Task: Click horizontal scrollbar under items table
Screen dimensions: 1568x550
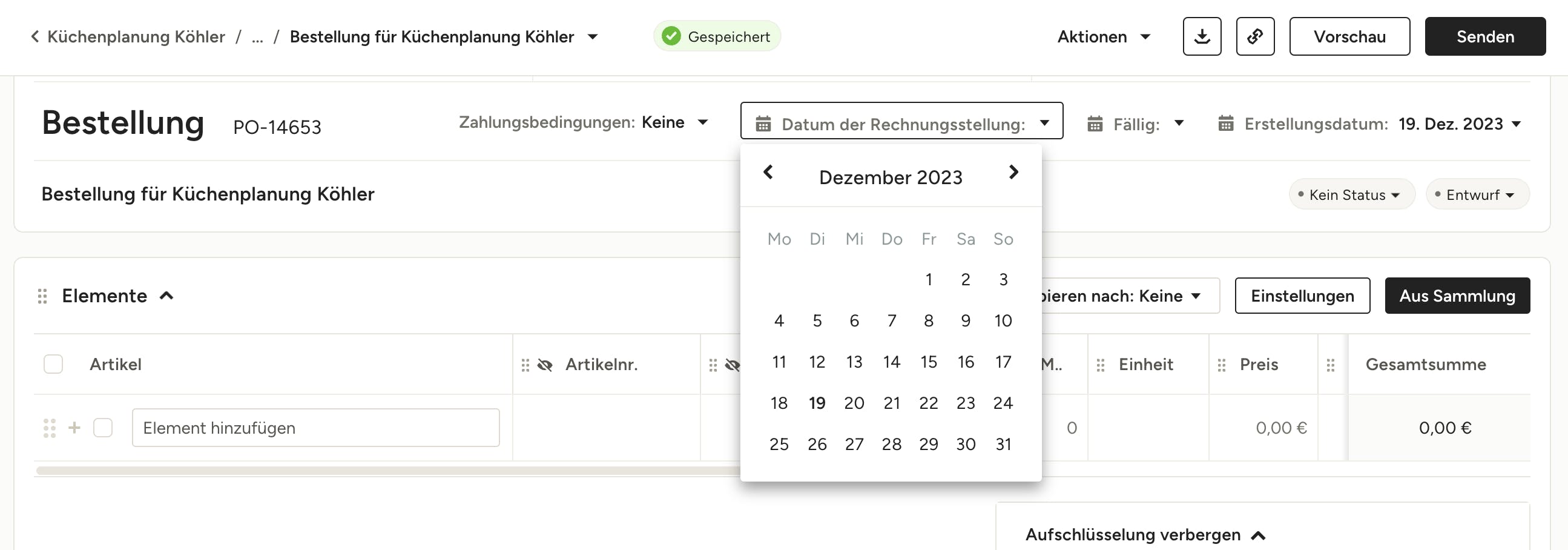Action: (387, 470)
